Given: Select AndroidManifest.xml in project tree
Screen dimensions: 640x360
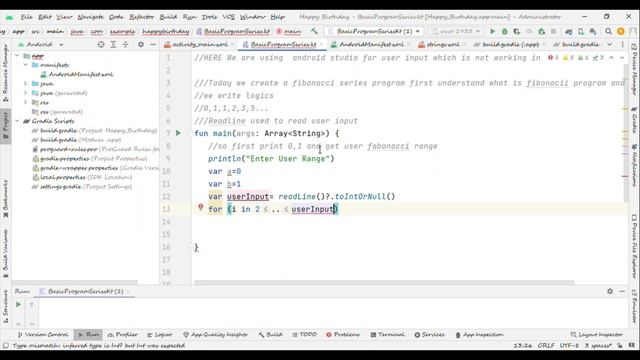Looking at the screenshot, I should [77, 74].
